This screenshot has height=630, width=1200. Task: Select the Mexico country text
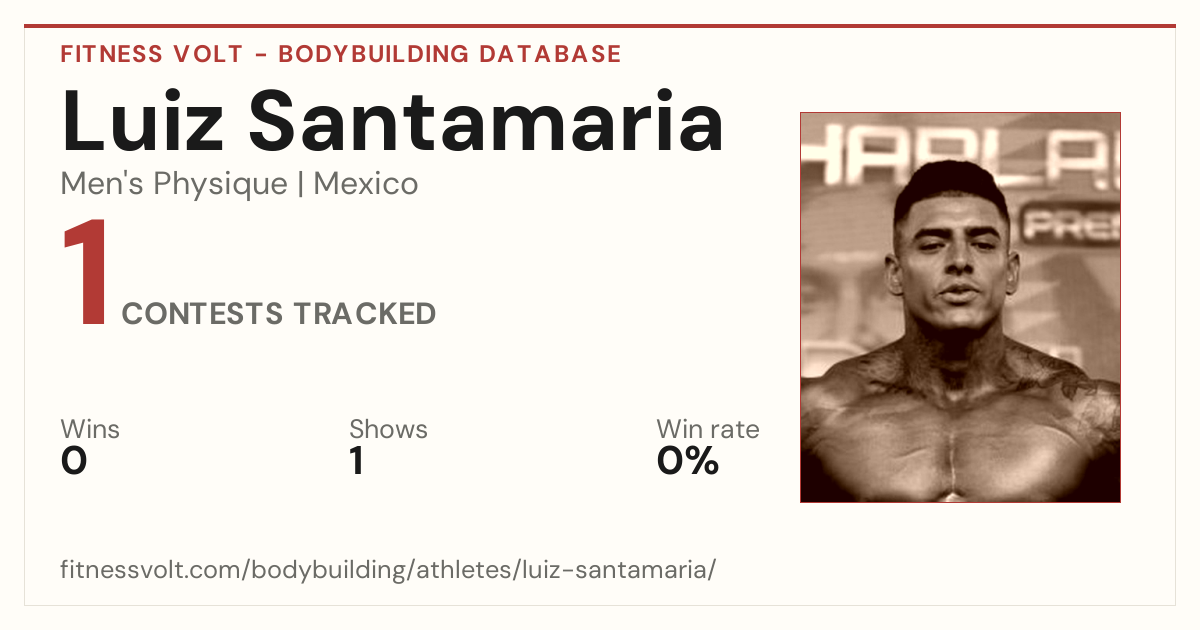coord(366,184)
